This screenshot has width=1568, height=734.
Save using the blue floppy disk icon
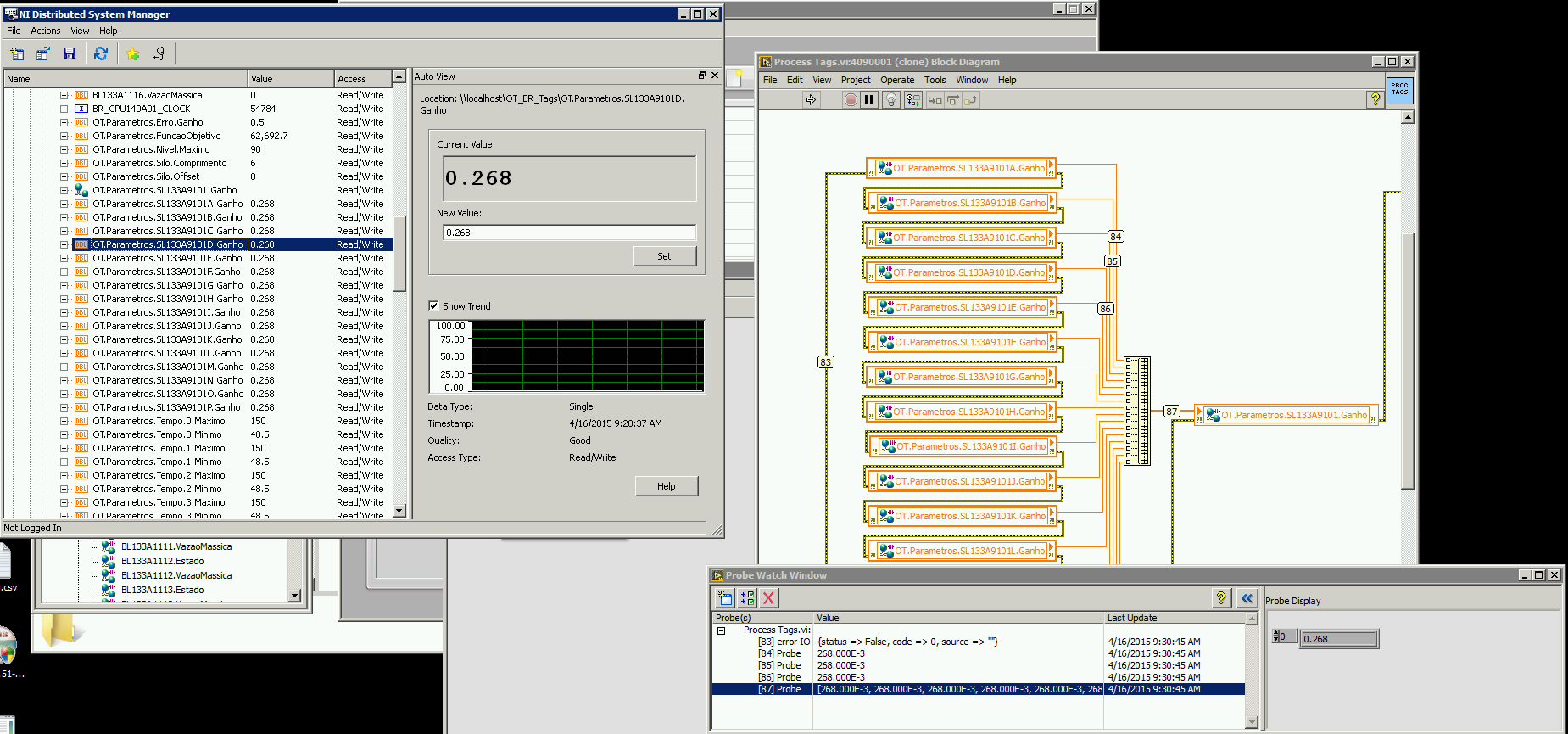click(x=70, y=53)
